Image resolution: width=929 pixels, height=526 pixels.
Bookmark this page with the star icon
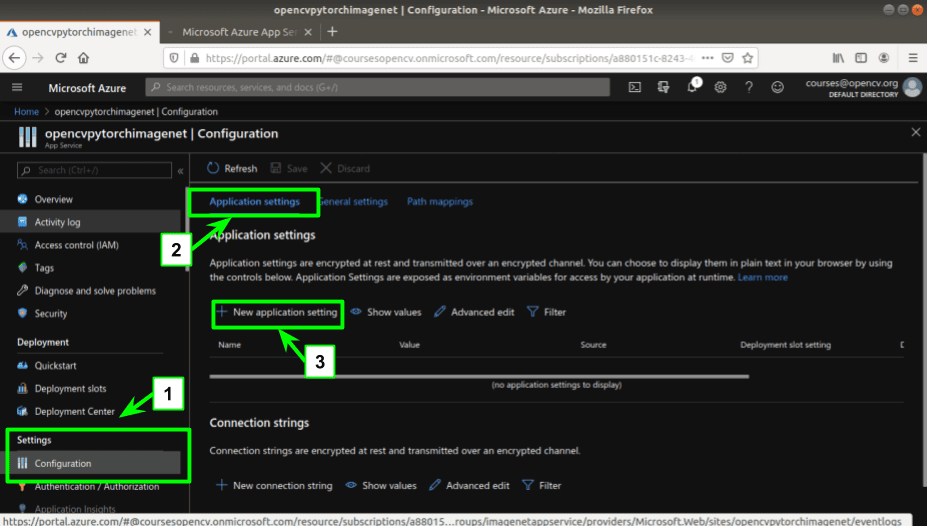(x=748, y=58)
